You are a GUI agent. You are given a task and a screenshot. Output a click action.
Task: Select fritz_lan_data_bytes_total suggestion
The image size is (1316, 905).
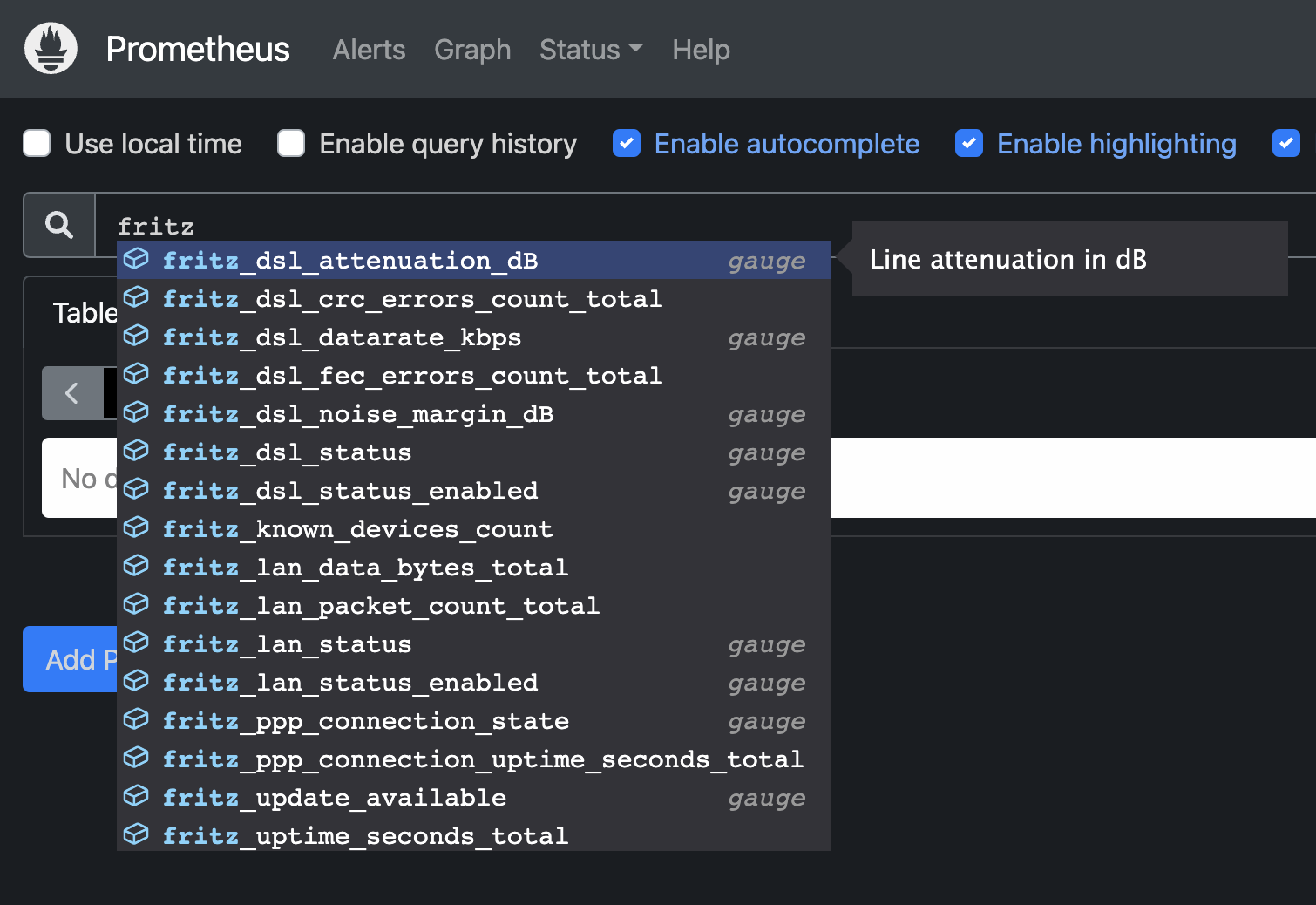pyautogui.click(x=474, y=567)
